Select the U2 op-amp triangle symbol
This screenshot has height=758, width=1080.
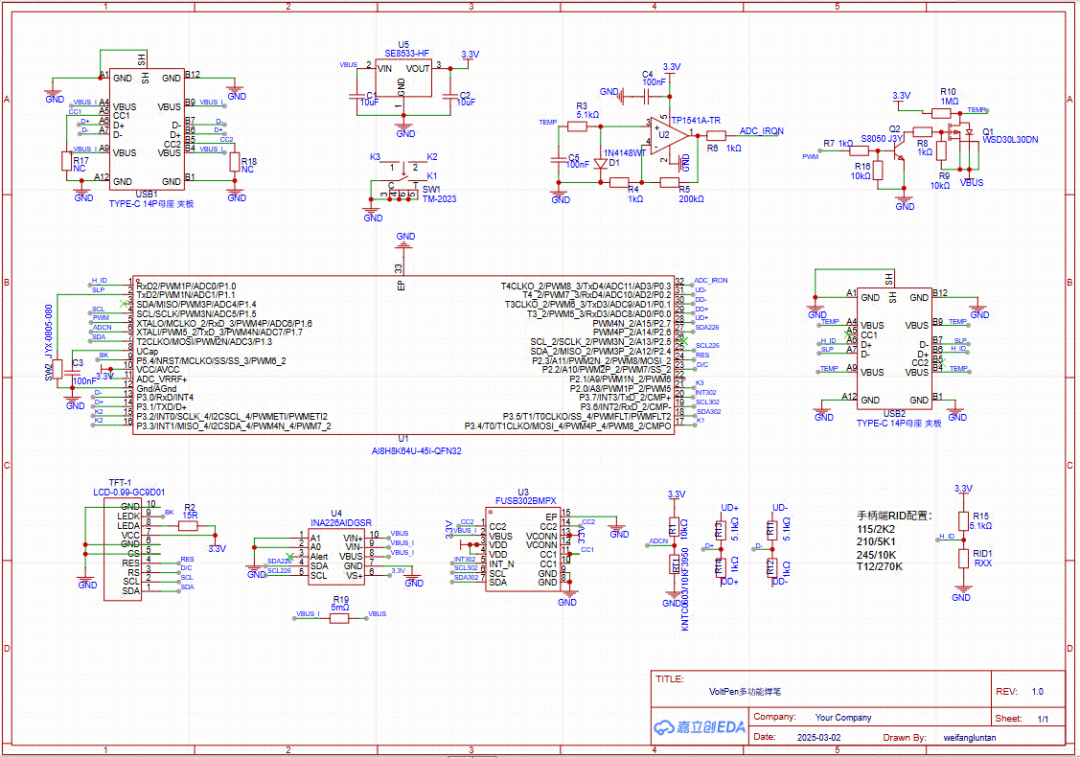click(x=668, y=135)
